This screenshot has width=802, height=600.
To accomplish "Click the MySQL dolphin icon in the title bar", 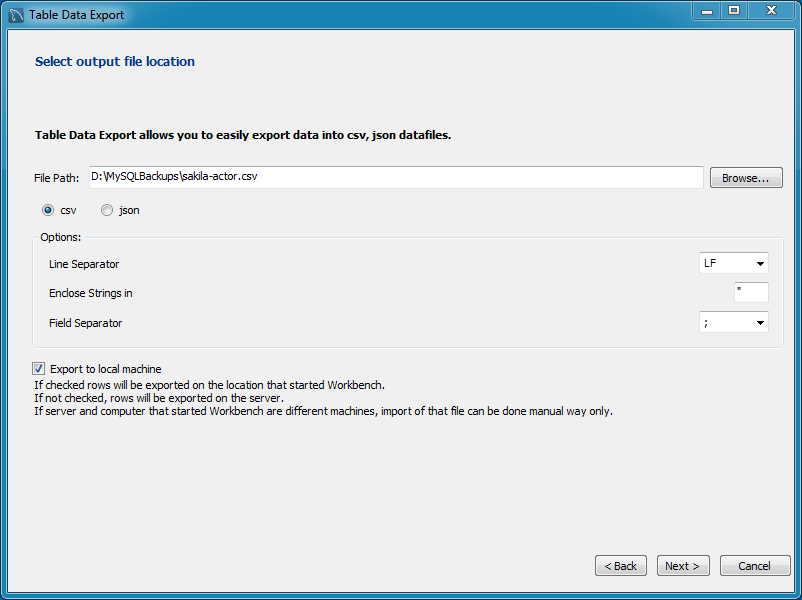I will point(14,14).
